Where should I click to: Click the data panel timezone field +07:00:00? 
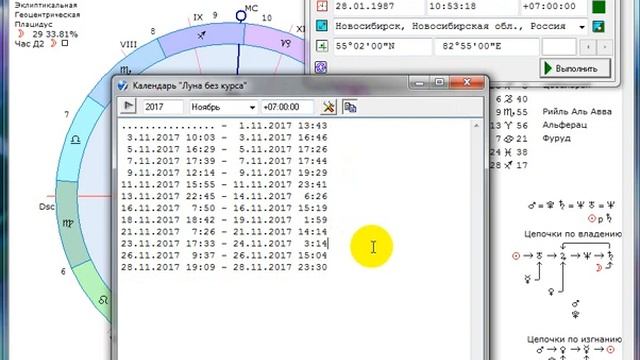[554, 7]
